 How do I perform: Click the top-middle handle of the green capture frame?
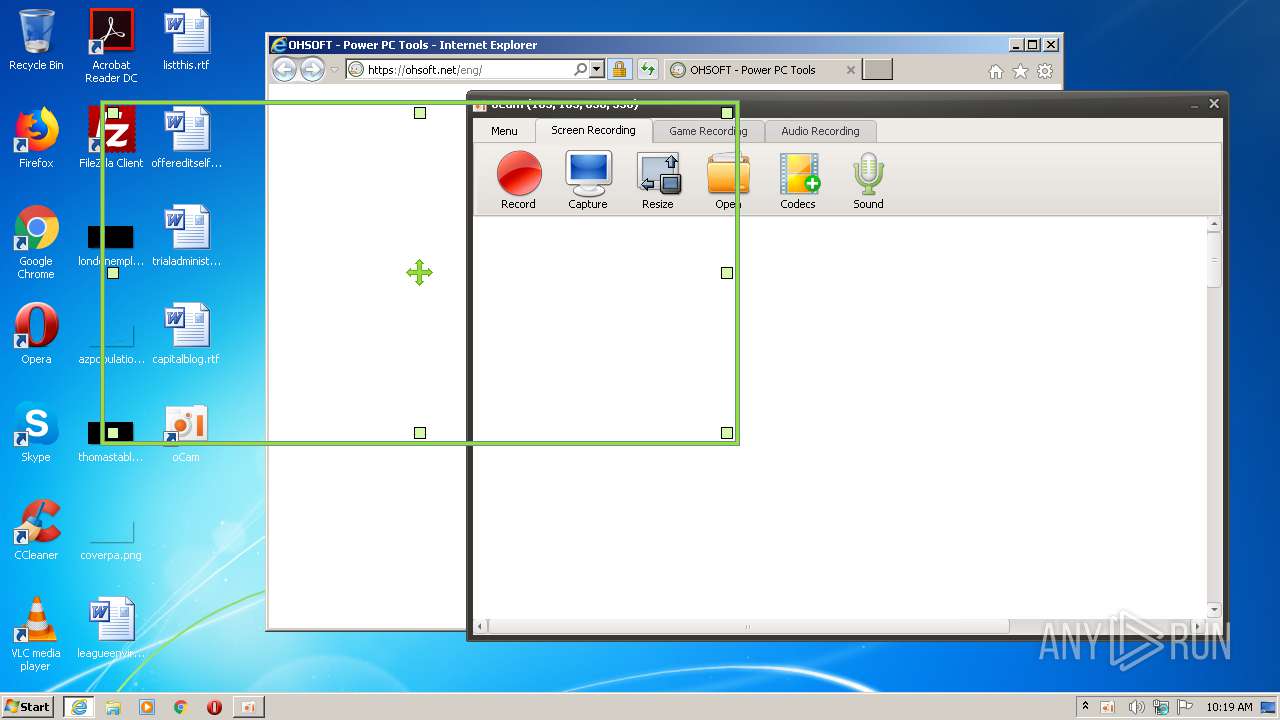420,113
